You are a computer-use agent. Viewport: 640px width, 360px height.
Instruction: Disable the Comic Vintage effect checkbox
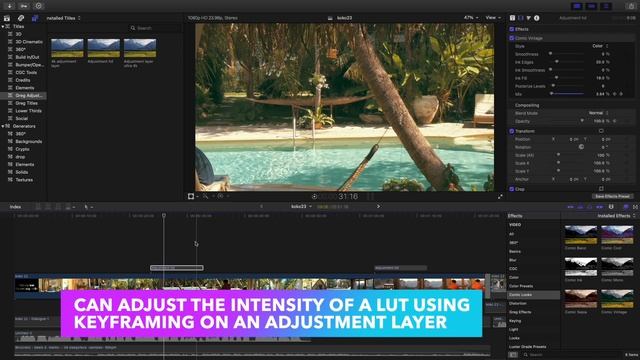[x=512, y=38]
